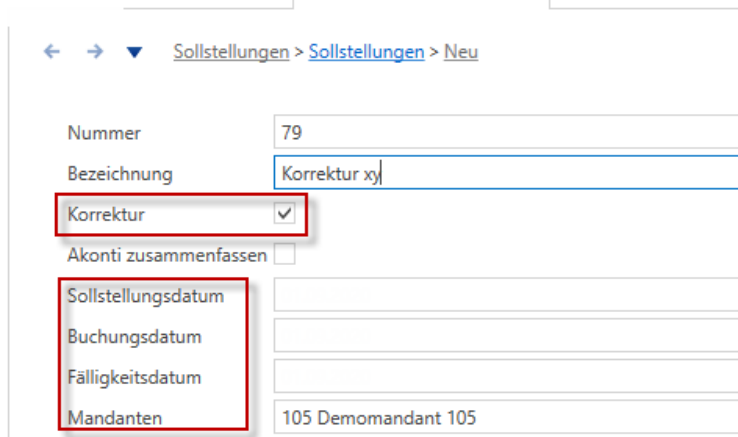Click the Sollstellungsdatum label

[x=145, y=296]
